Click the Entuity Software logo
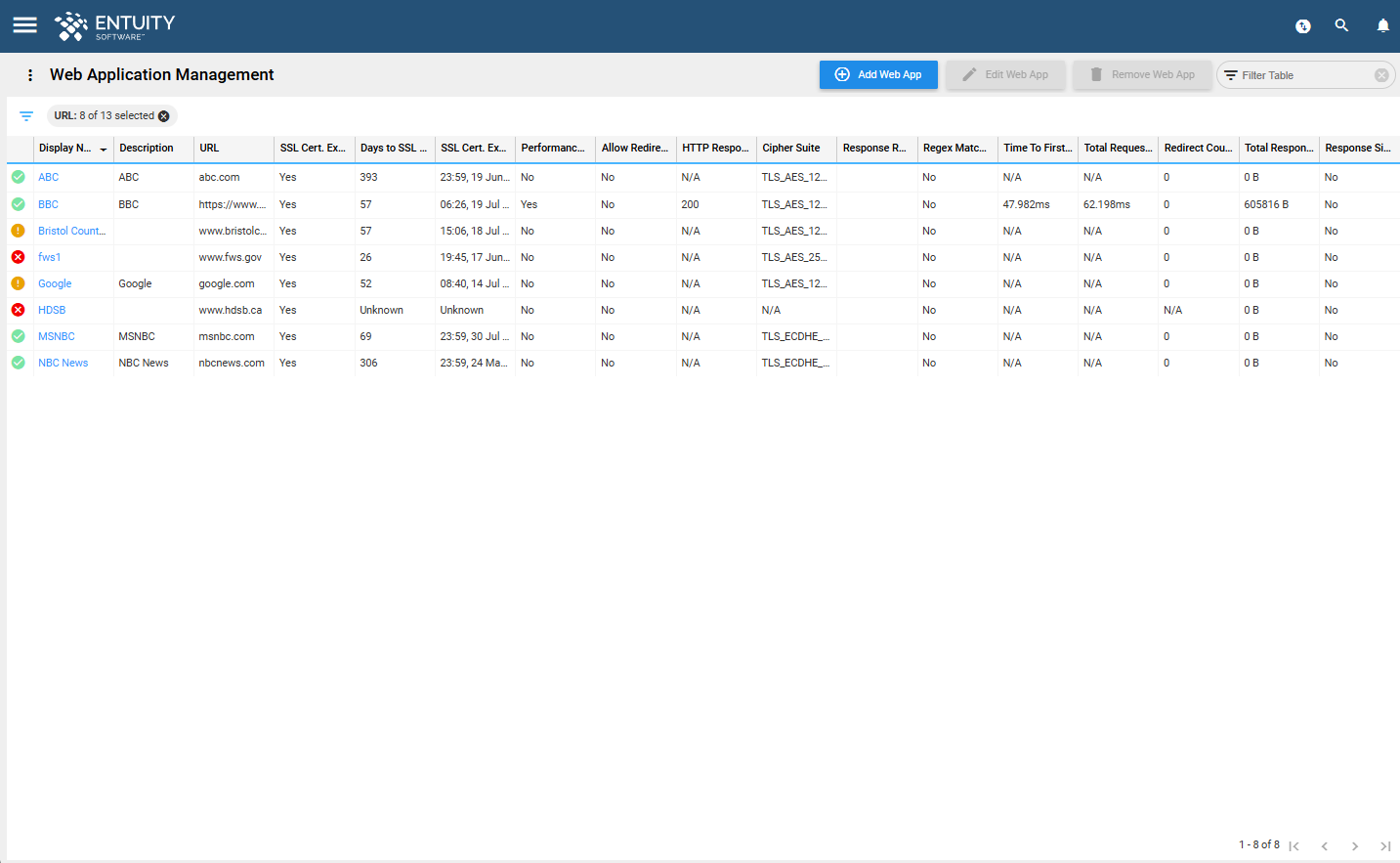The width and height of the screenshot is (1400, 863). coord(114,26)
